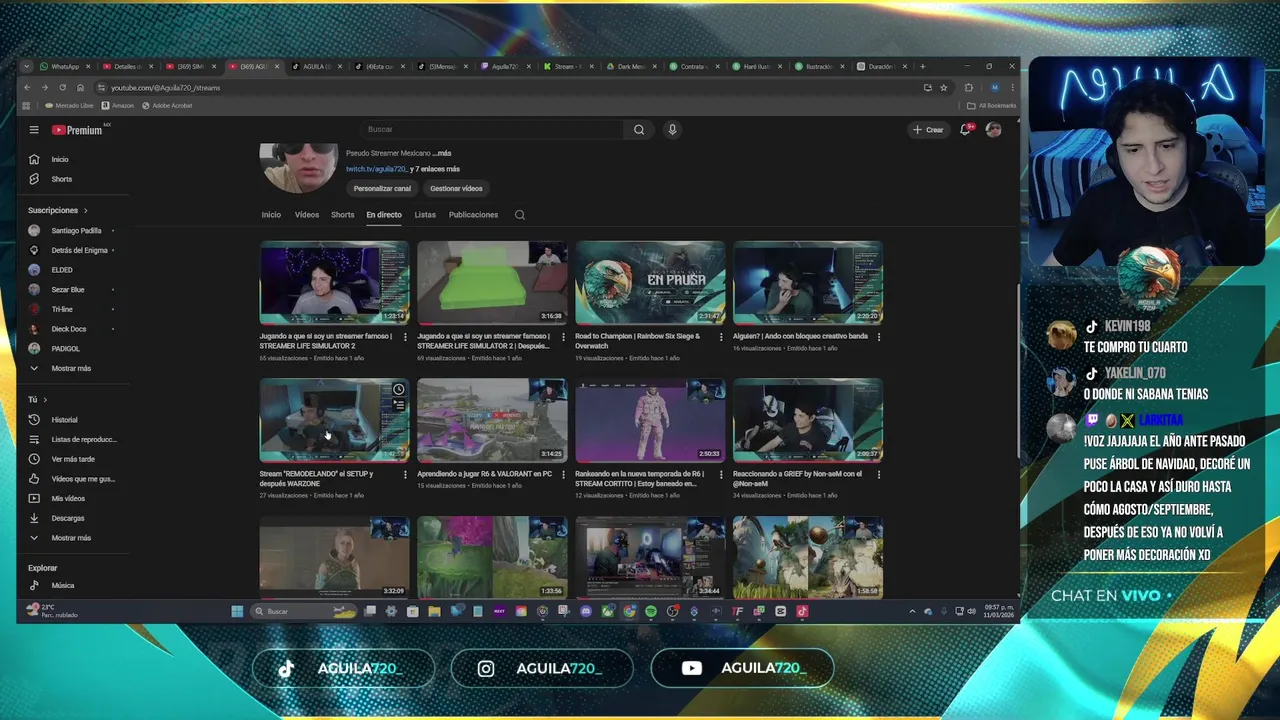Viewport: 1280px width, 720px height.
Task: Switch to the Publicaciones channel tab
Action: click(x=473, y=215)
